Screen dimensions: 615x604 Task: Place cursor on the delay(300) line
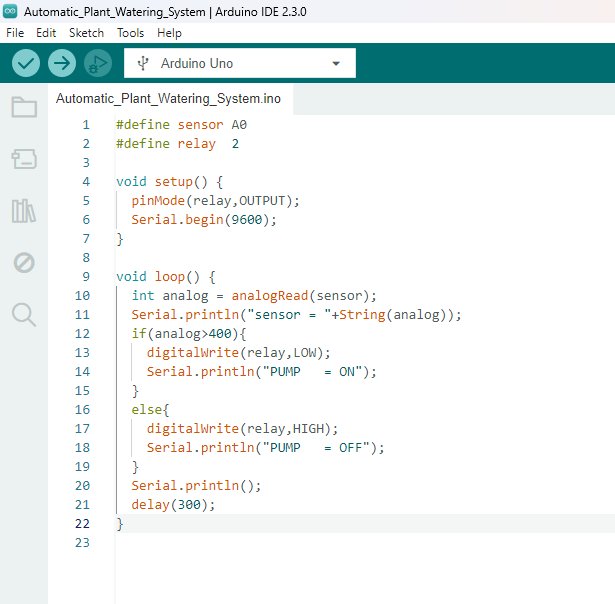(172, 504)
